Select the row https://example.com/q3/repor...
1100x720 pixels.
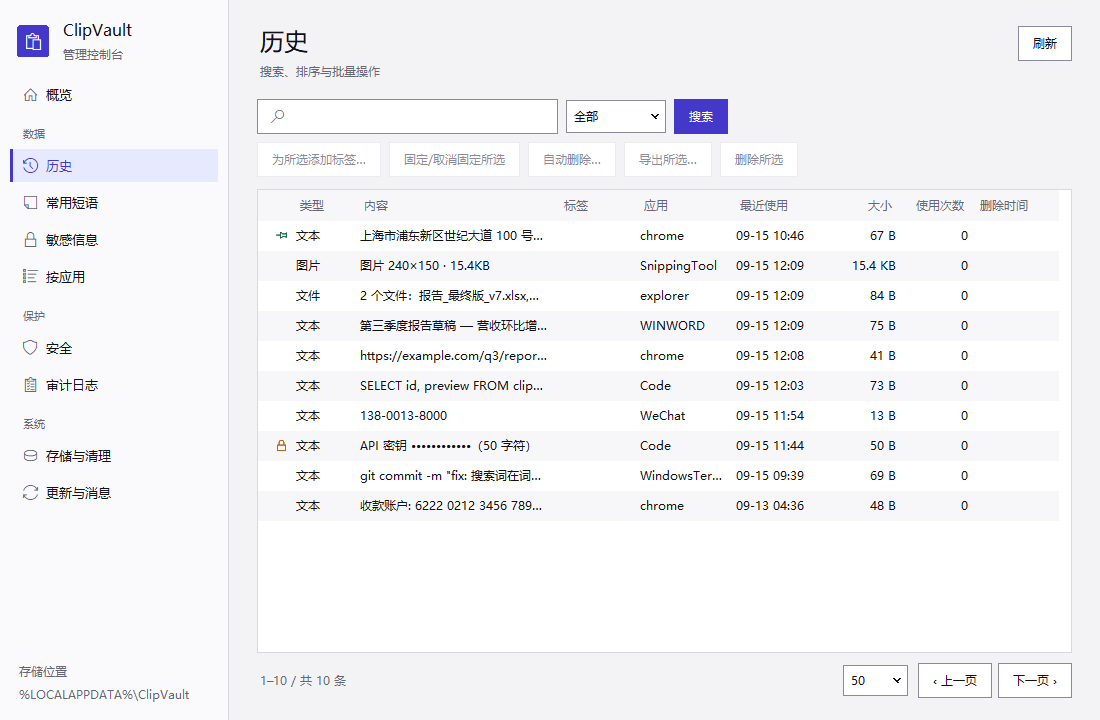coord(658,356)
